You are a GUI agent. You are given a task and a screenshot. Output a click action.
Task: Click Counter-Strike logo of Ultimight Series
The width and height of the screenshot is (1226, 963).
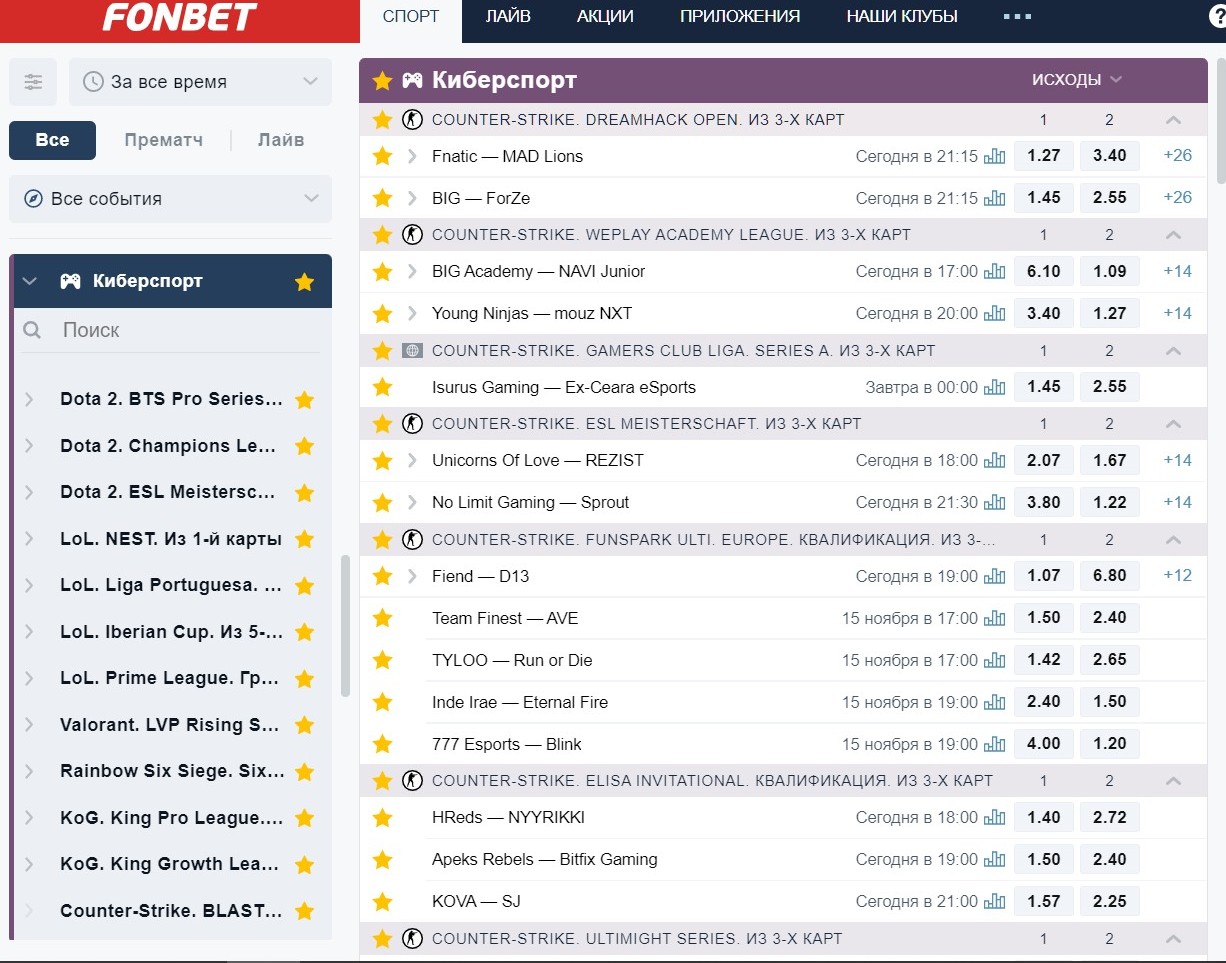(412, 939)
